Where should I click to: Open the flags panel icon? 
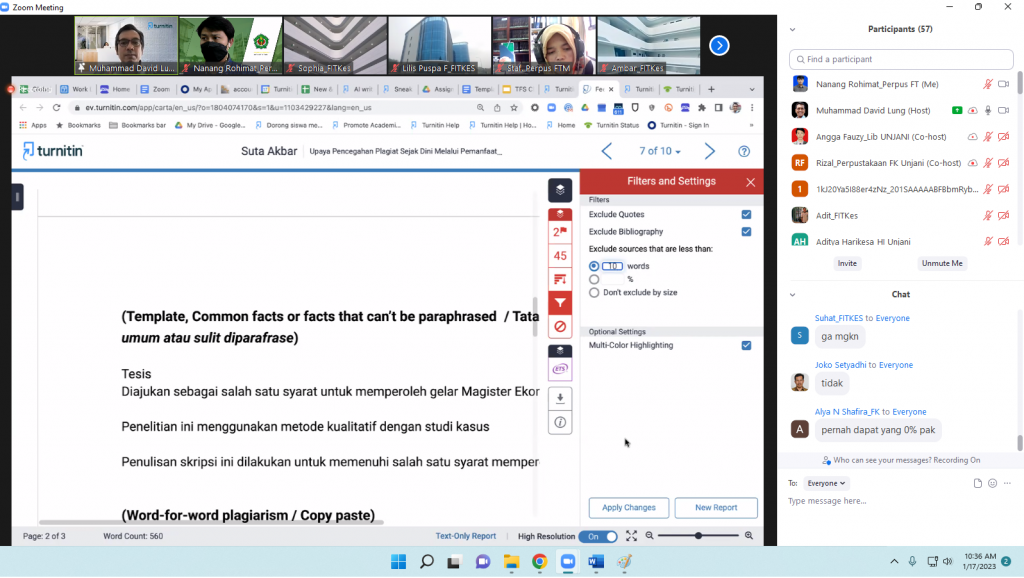coord(560,232)
